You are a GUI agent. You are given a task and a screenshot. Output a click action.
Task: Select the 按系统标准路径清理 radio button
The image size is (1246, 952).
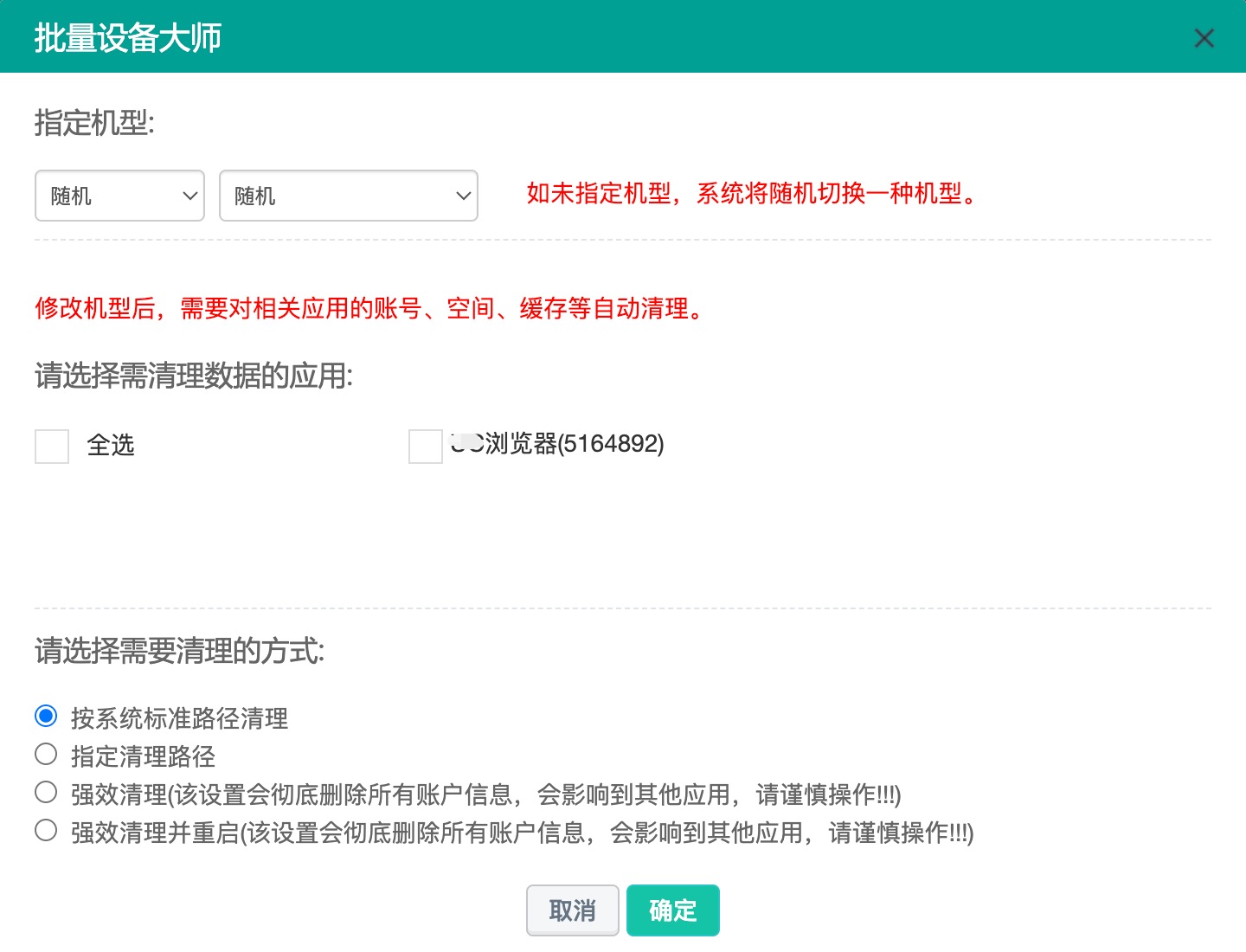click(46, 717)
